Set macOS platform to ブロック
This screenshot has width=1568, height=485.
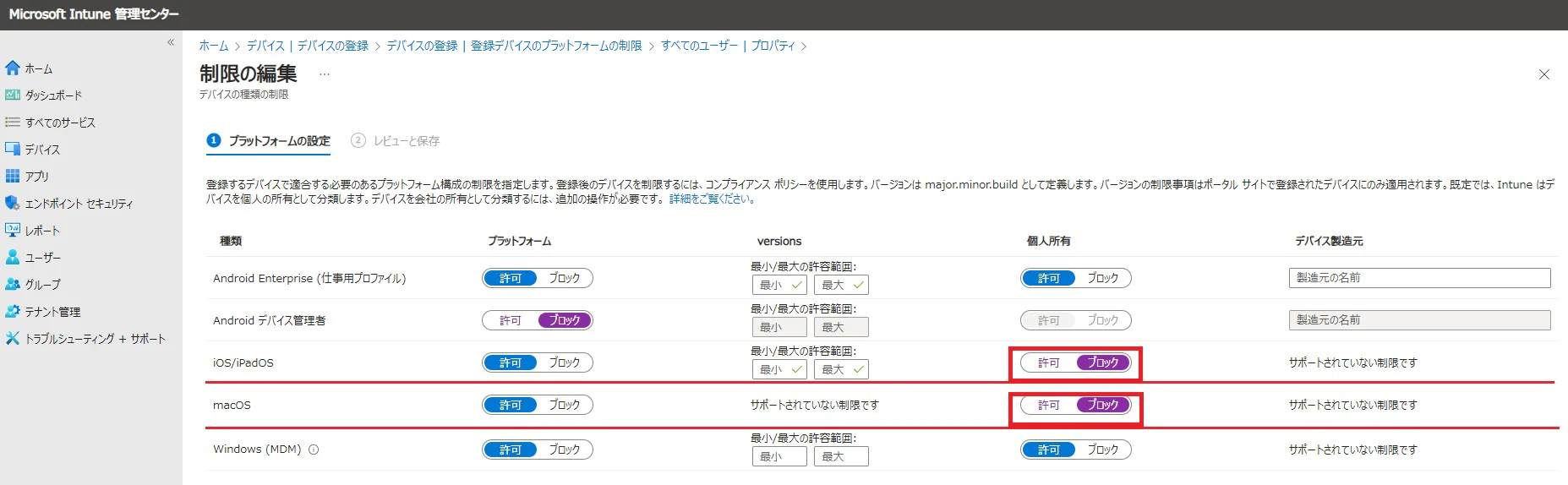point(565,405)
